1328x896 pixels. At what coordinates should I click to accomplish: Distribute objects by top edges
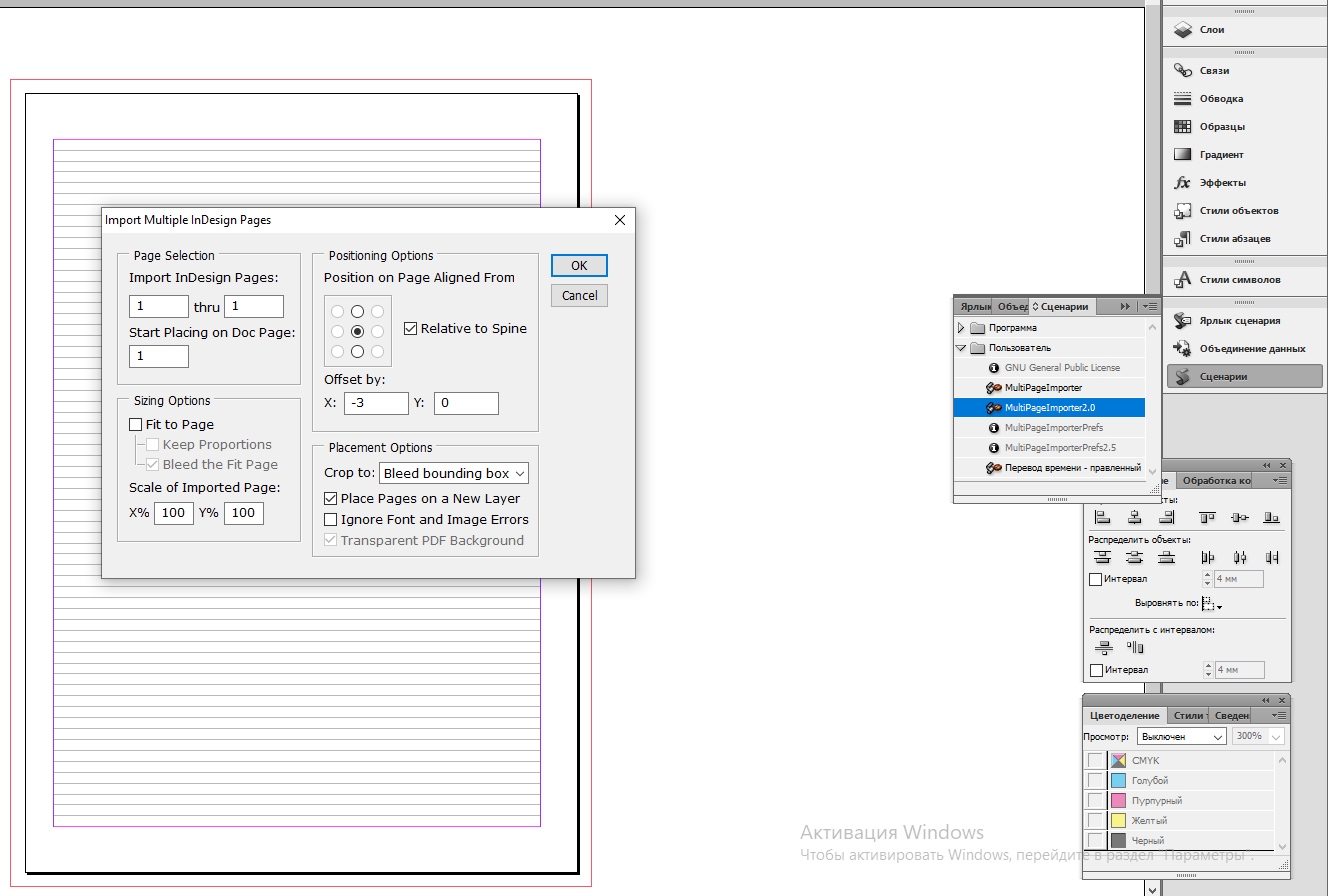1103,557
